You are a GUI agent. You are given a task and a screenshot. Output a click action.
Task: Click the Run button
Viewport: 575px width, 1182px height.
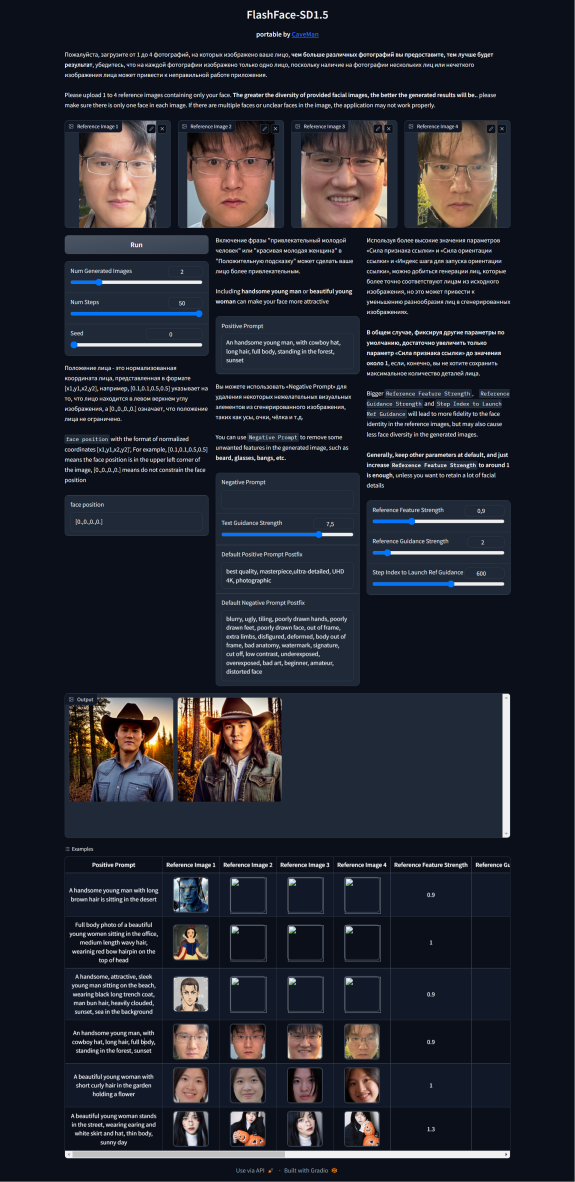pos(136,245)
